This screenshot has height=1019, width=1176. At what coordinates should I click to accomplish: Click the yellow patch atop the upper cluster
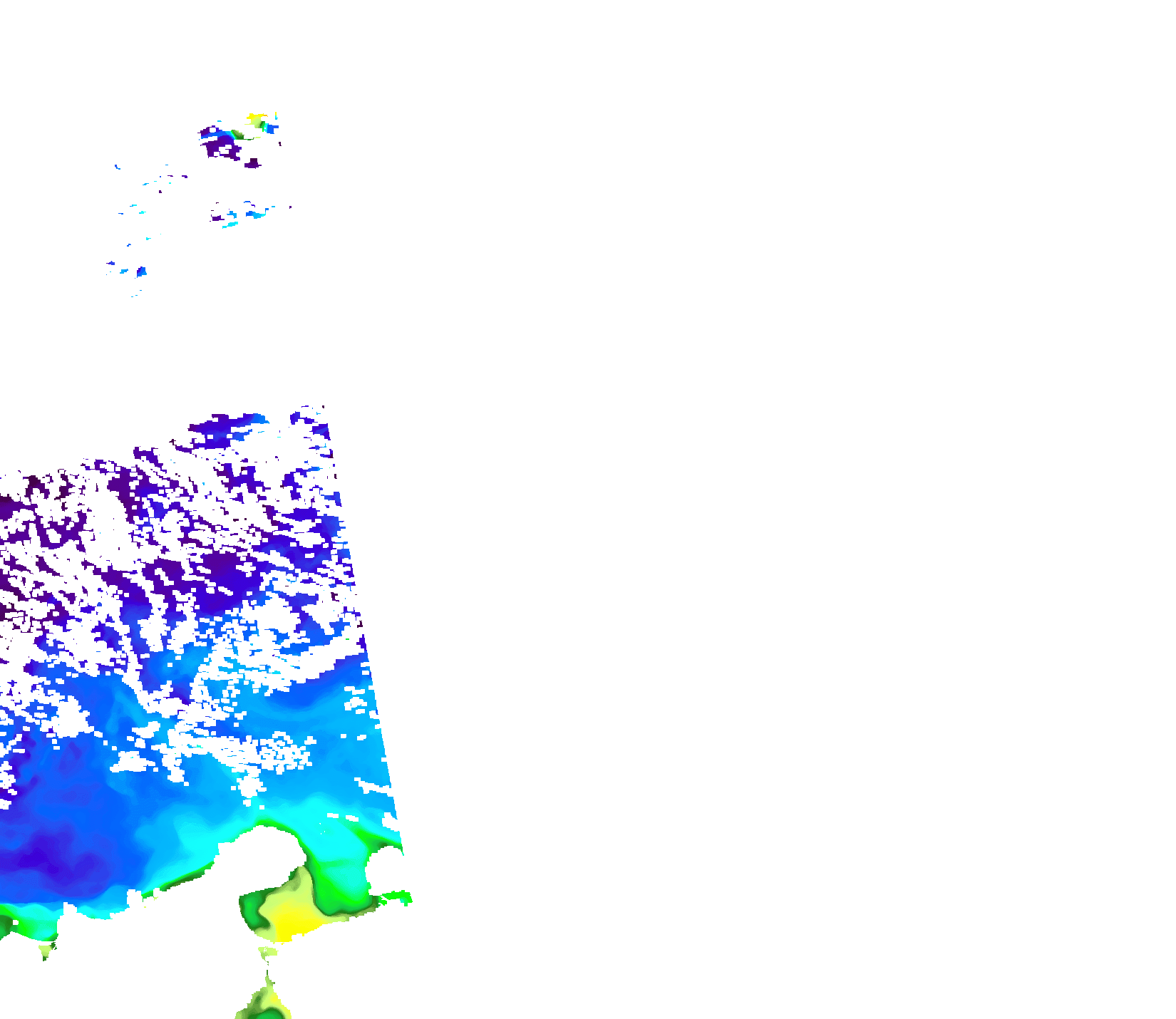pos(255,117)
